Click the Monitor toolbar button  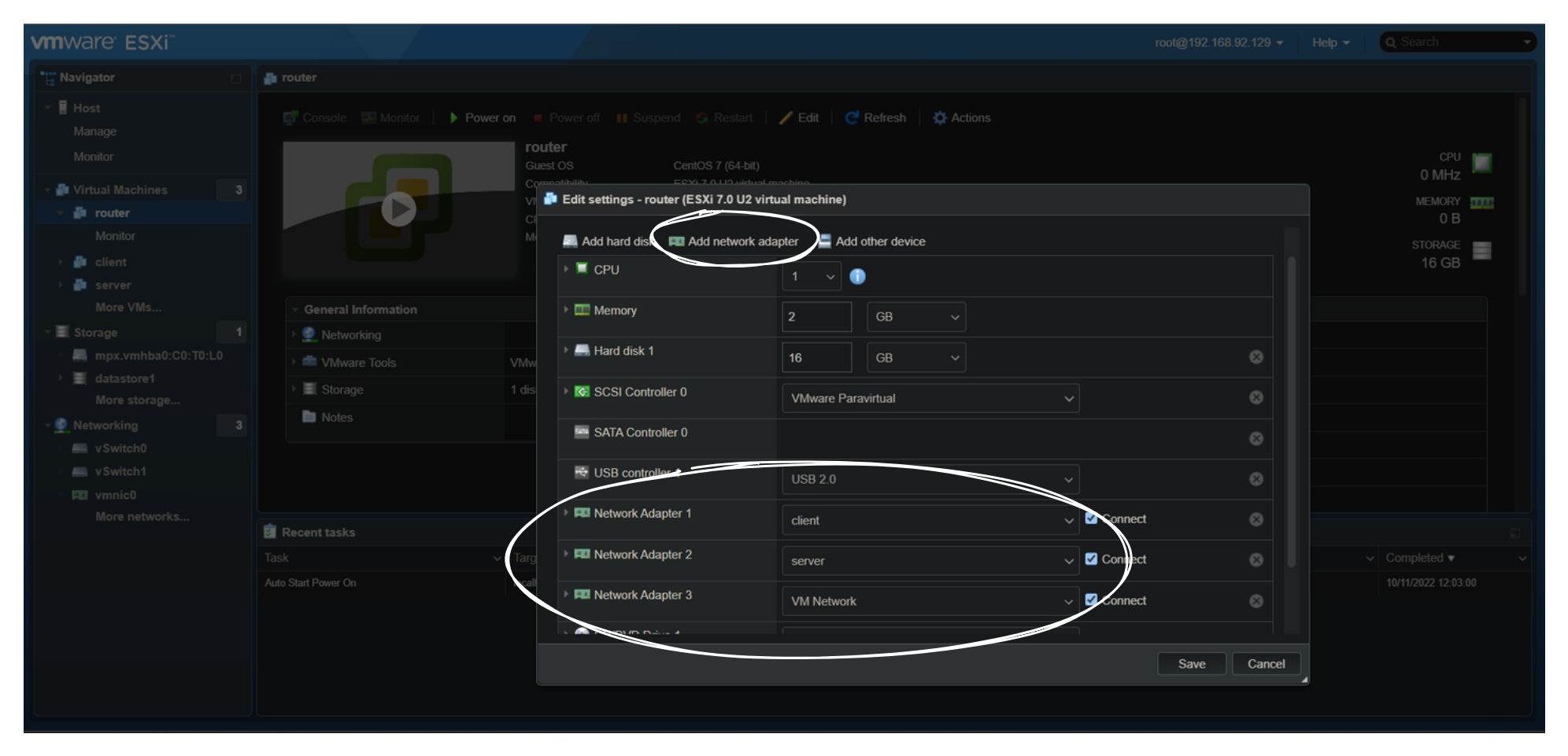(390, 118)
